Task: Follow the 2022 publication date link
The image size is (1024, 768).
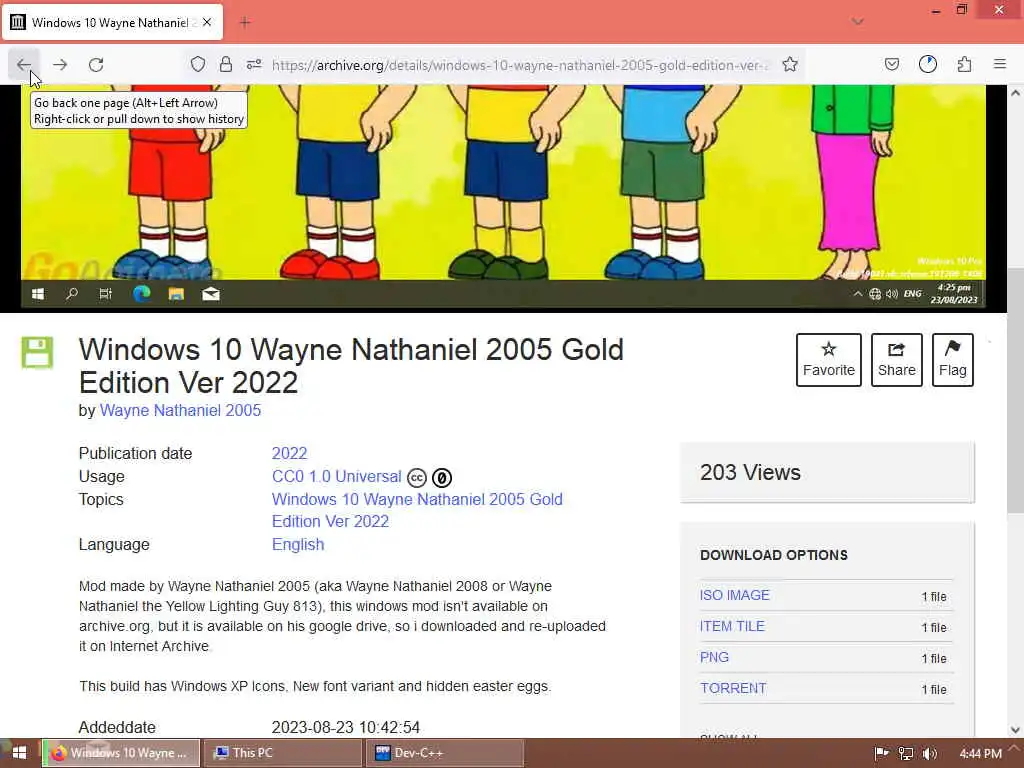Action: pyautogui.click(x=289, y=453)
